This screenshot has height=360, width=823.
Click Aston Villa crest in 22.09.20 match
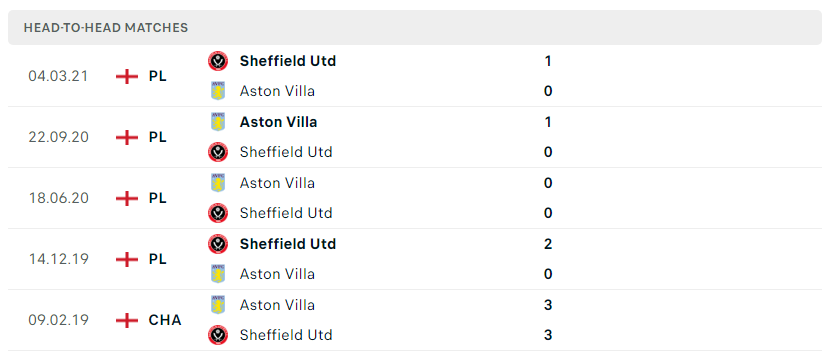(x=217, y=122)
